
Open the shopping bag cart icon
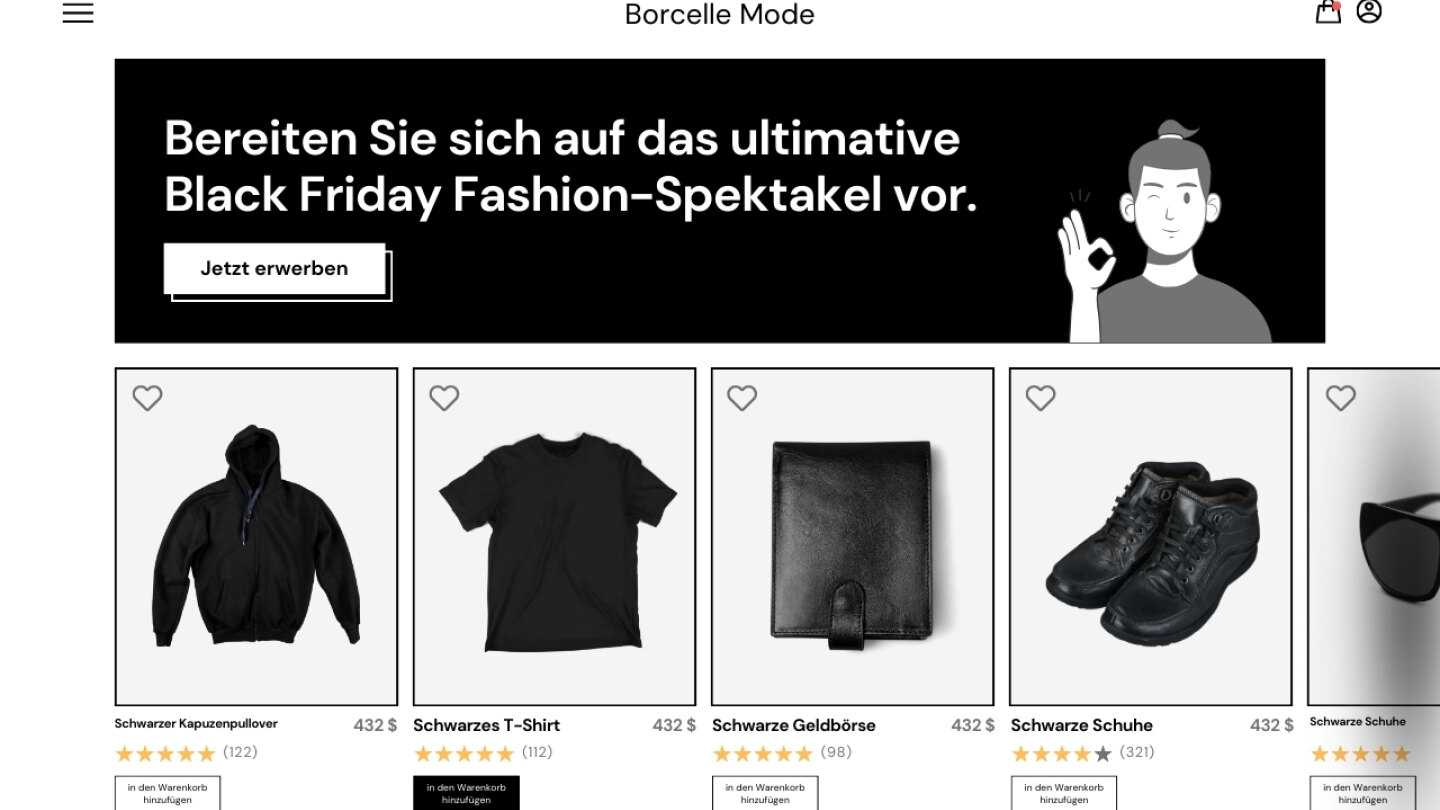pos(1328,11)
